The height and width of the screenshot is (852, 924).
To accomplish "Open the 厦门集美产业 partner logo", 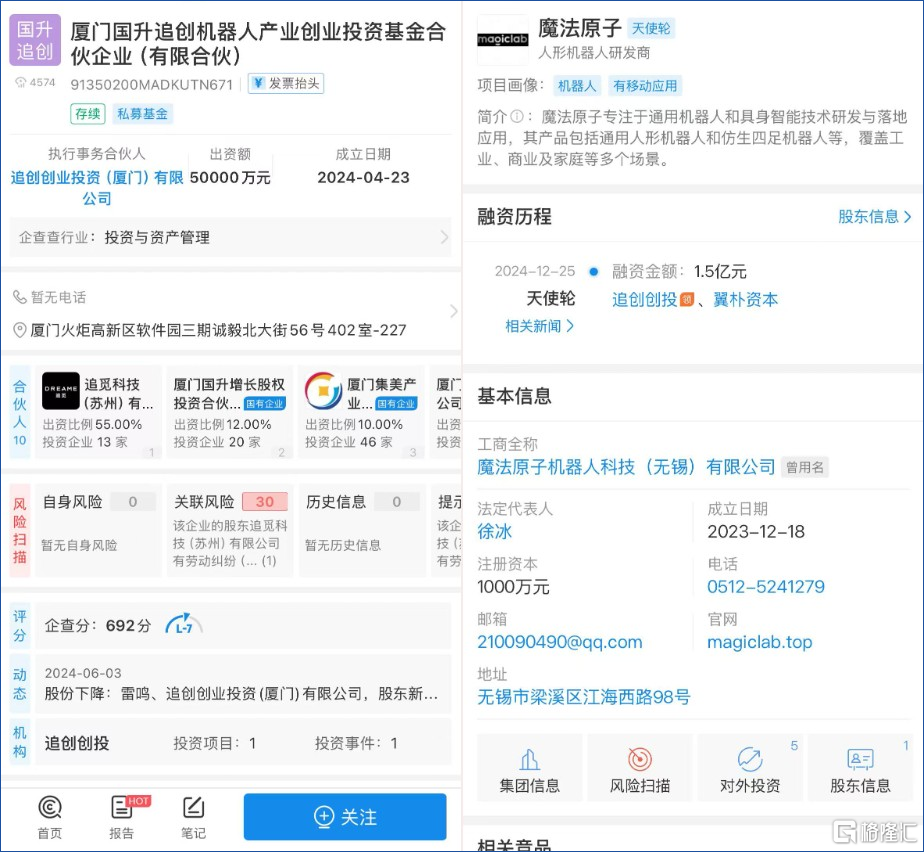I will tap(324, 391).
